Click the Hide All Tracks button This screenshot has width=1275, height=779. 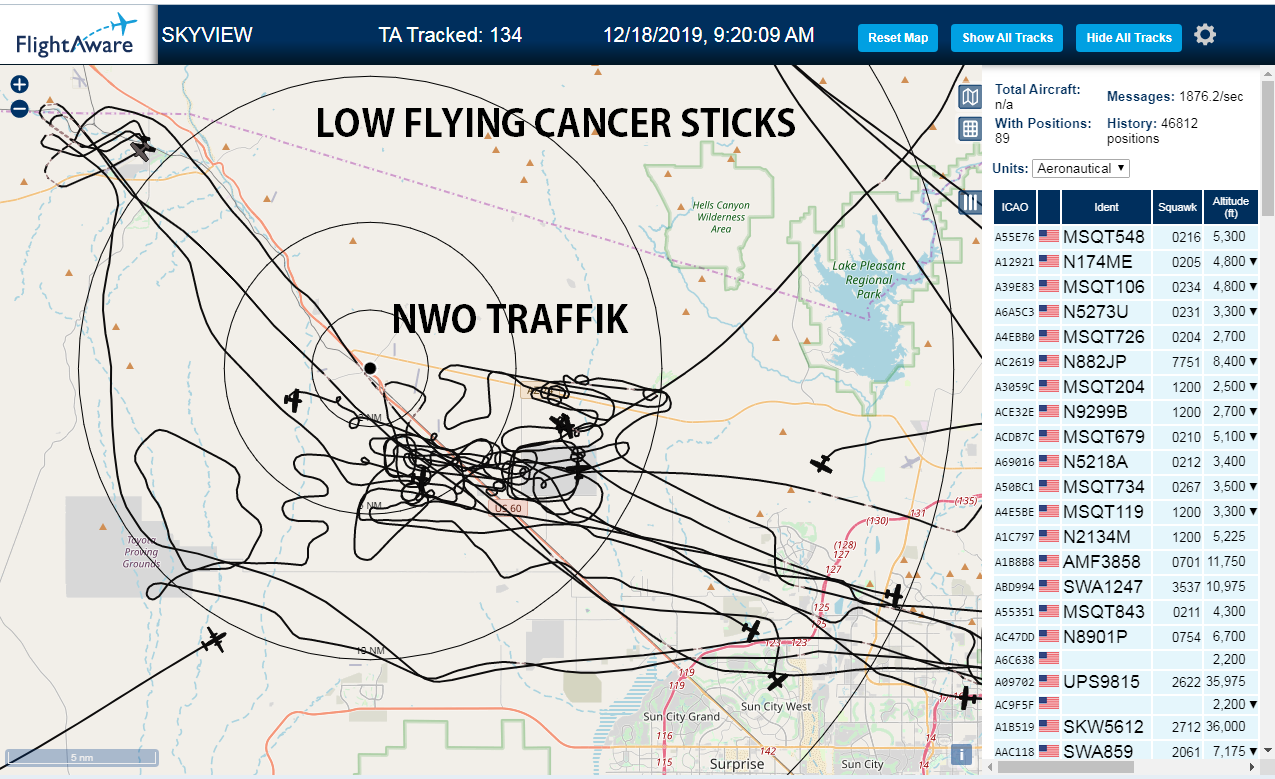tap(1129, 38)
